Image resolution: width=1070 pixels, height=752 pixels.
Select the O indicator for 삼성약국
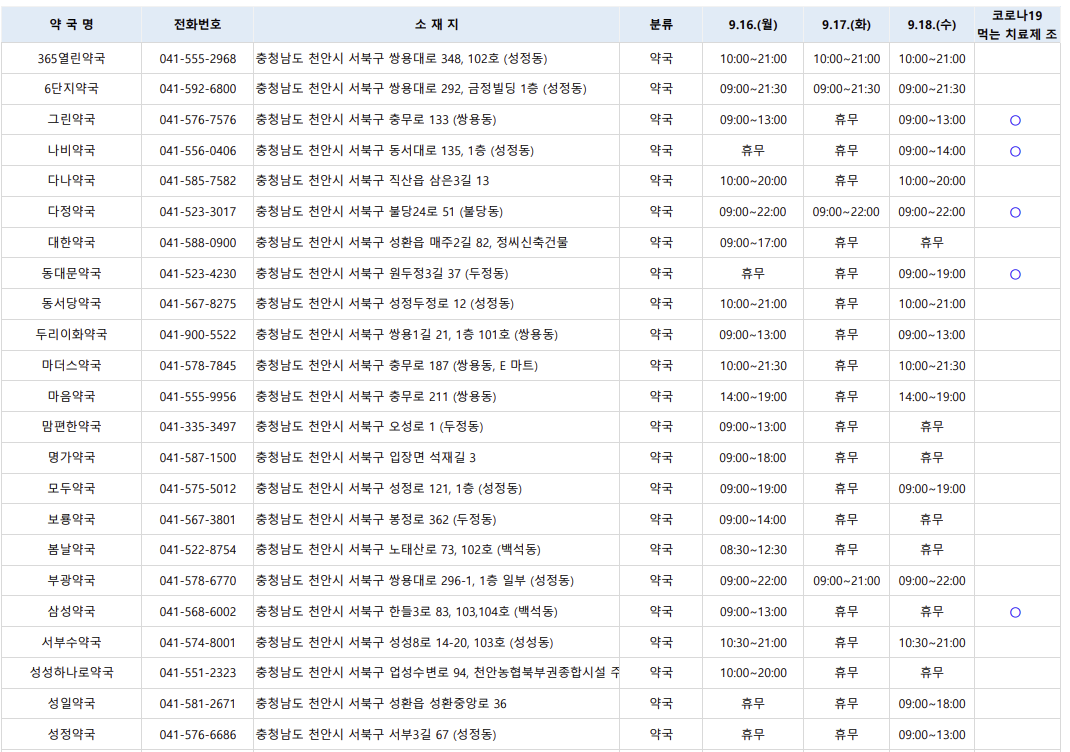(x=1015, y=611)
